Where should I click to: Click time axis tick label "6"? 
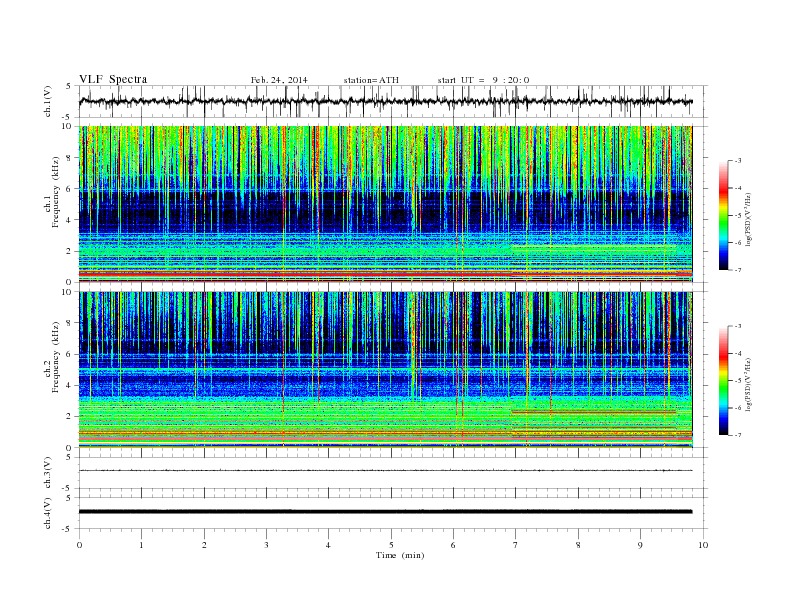[x=454, y=545]
